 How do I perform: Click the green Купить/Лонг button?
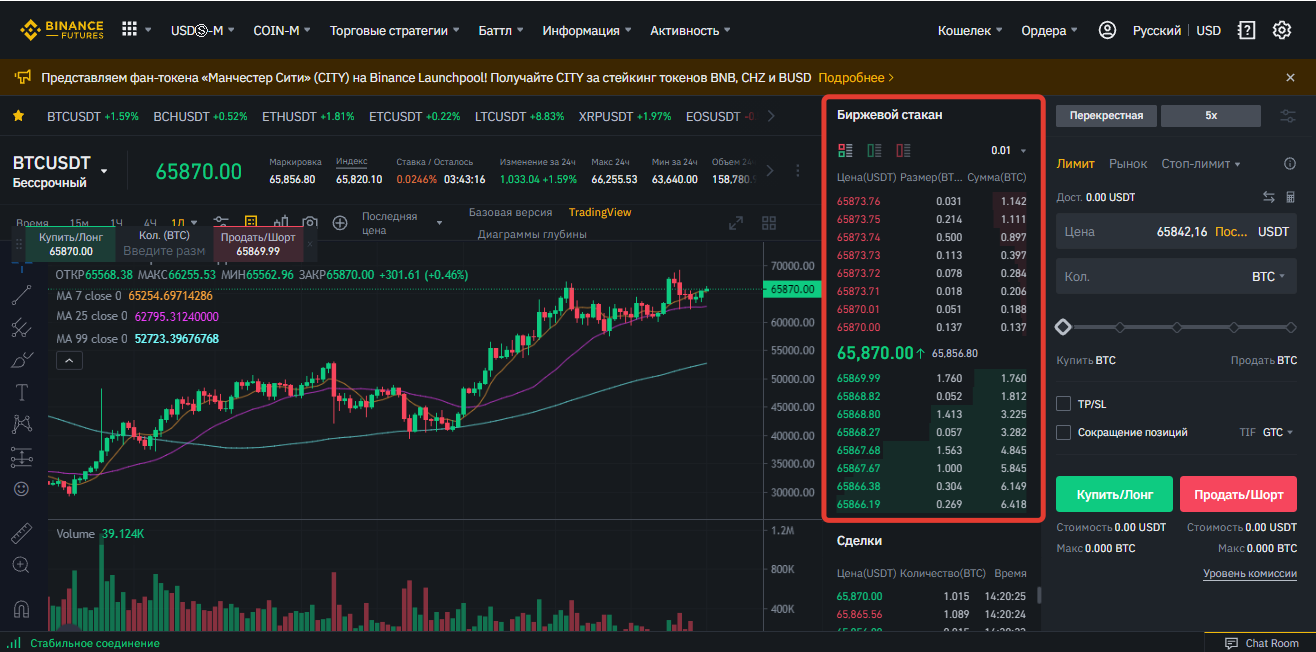(1114, 495)
